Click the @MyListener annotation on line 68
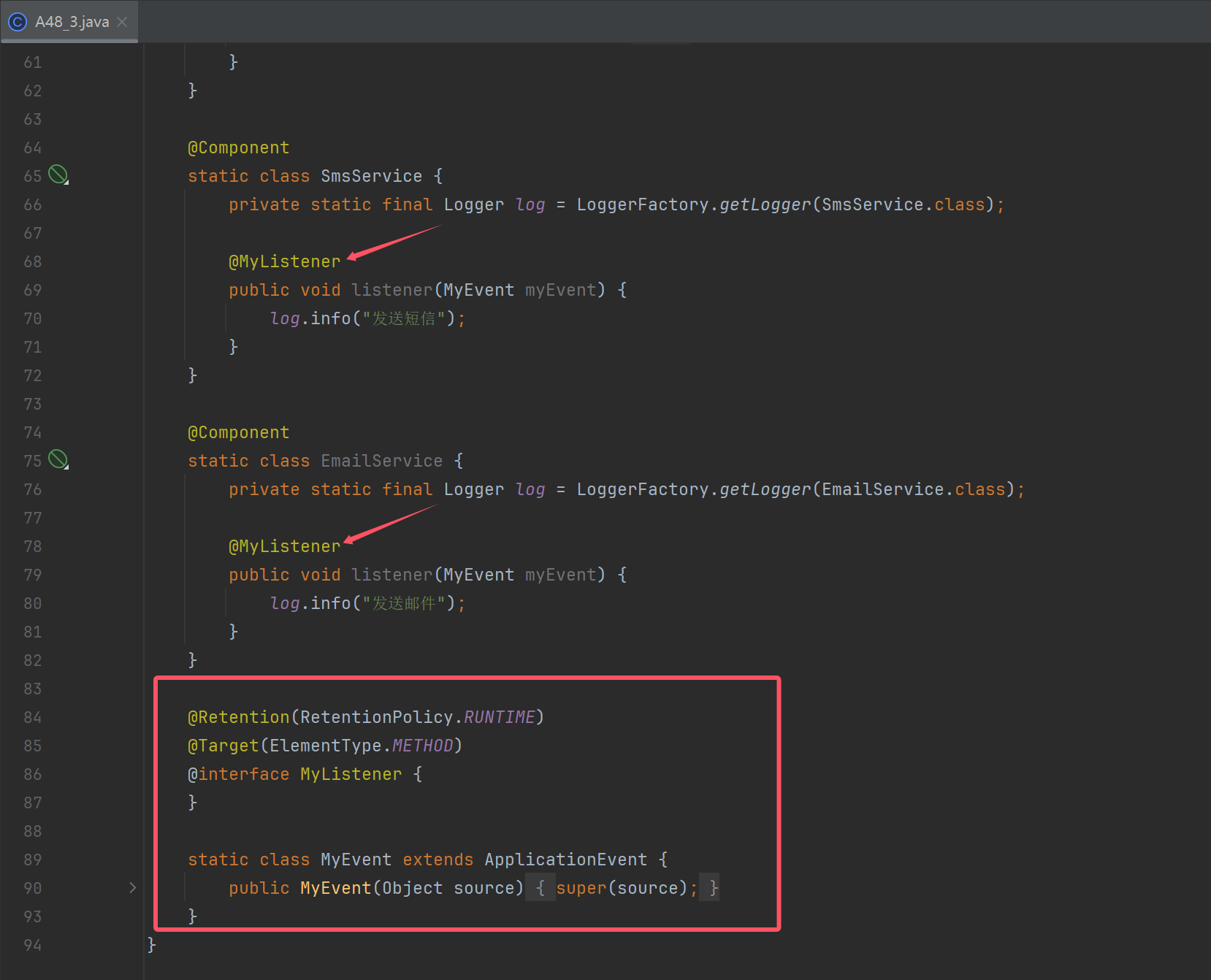 point(285,261)
